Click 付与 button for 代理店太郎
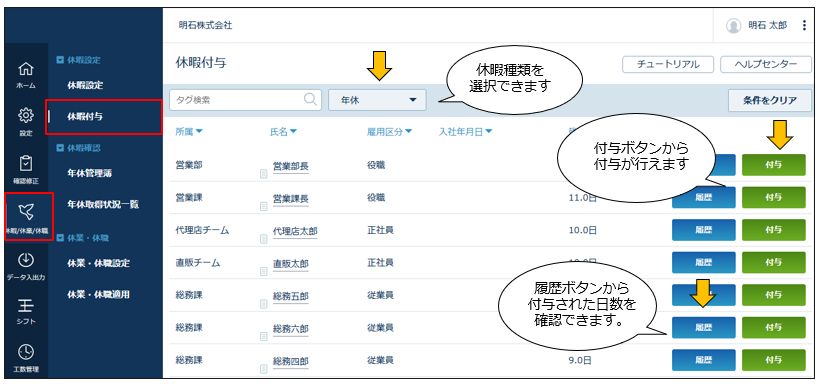Image resolution: width=822 pixels, height=384 pixels. click(774, 230)
